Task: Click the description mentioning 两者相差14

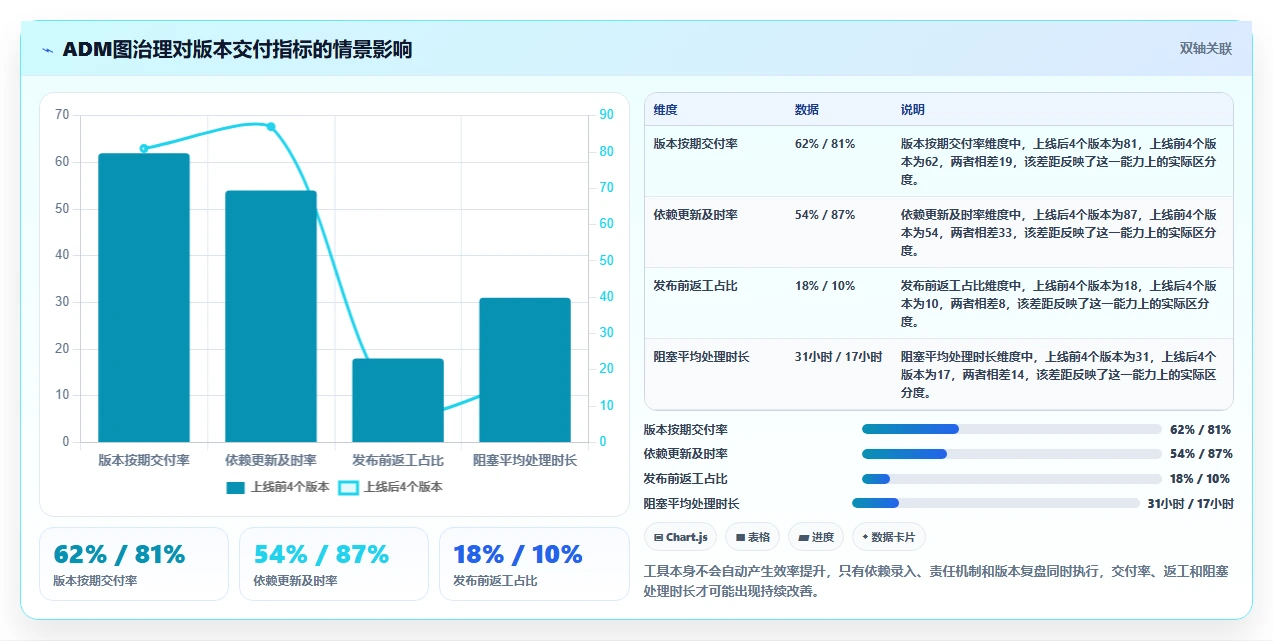Action: 1060,375
